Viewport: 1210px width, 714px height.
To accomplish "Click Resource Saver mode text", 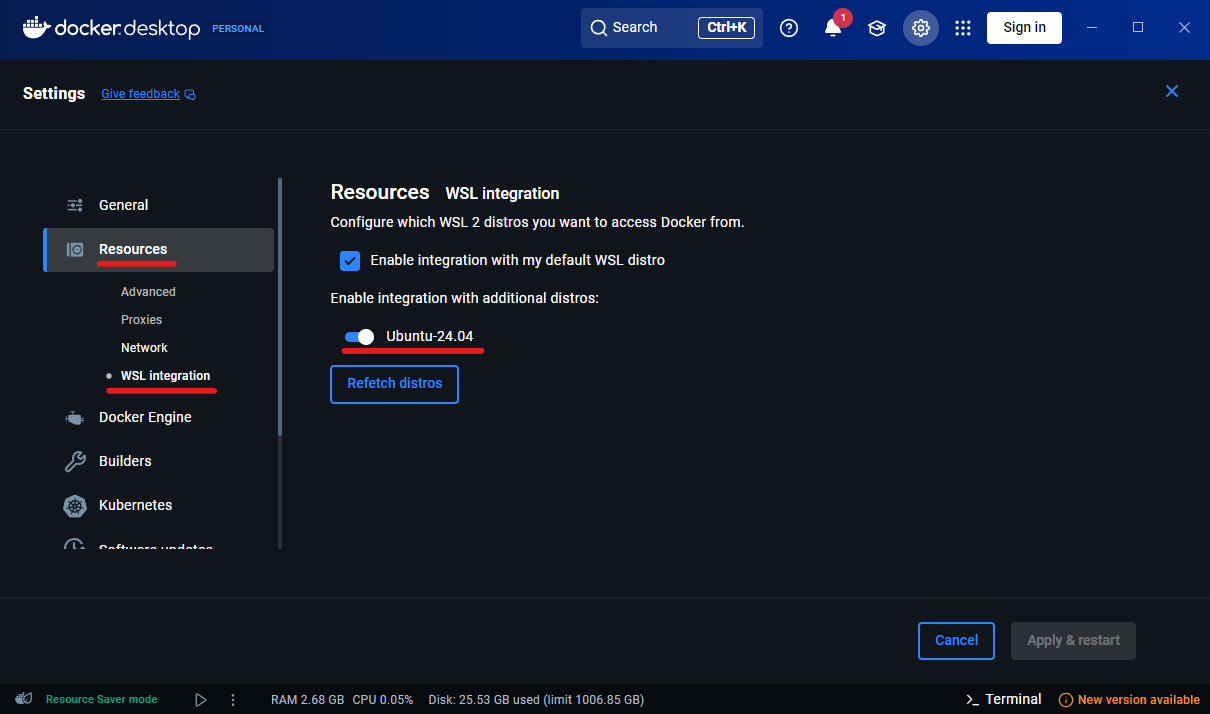I will point(101,700).
